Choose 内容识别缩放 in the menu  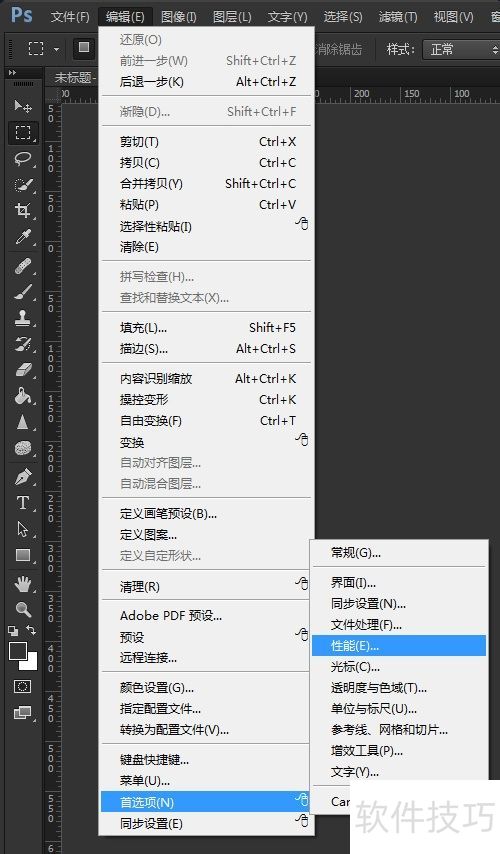[x=207, y=379]
